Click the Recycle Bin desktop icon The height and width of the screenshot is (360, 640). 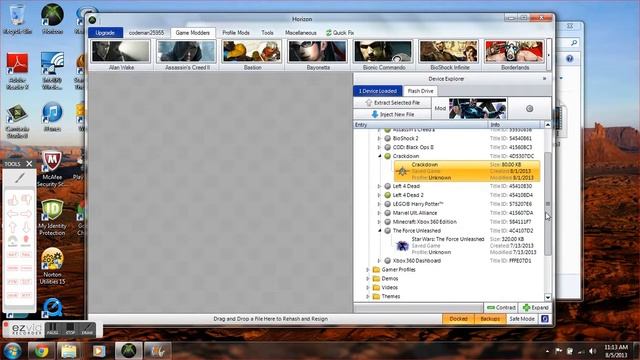click(17, 18)
